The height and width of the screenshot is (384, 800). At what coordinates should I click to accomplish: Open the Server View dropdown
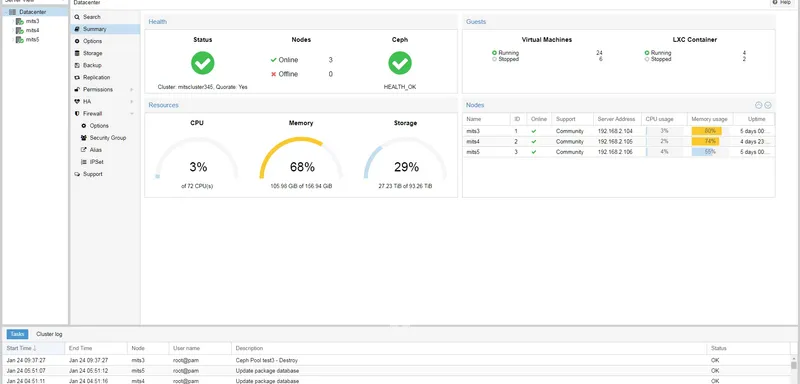click(34, 2)
